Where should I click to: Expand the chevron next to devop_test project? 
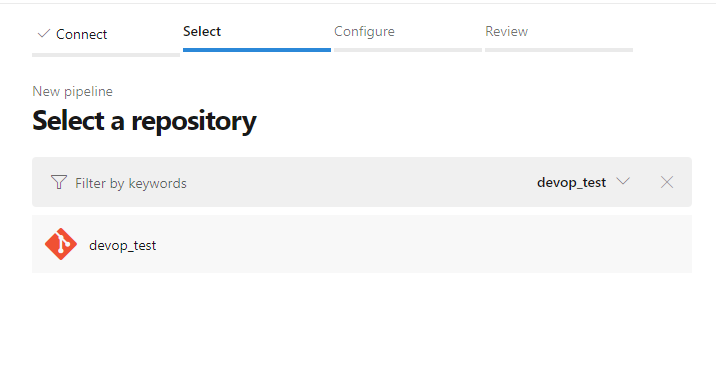[623, 181]
